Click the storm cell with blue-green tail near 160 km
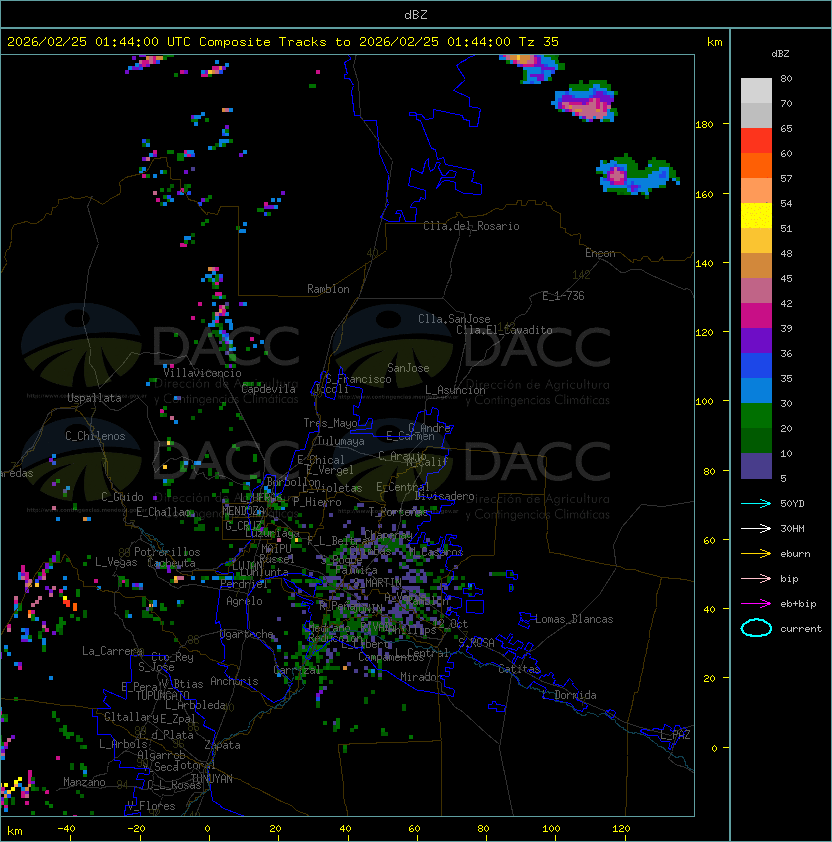 click(636, 175)
